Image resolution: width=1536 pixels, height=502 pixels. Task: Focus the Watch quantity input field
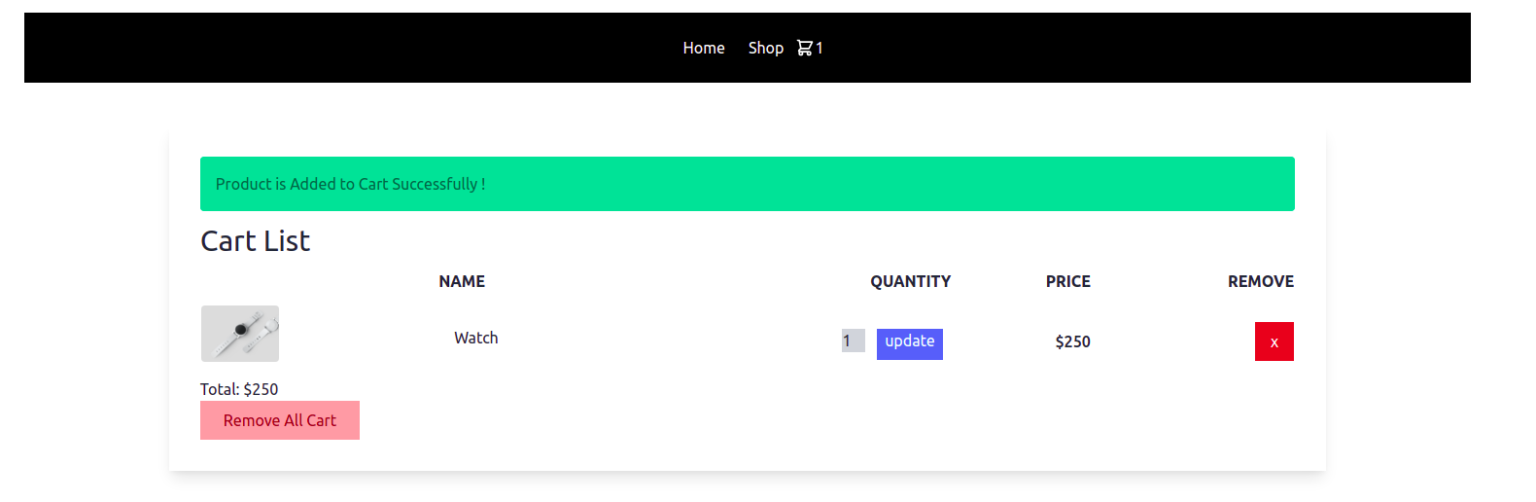click(x=853, y=341)
